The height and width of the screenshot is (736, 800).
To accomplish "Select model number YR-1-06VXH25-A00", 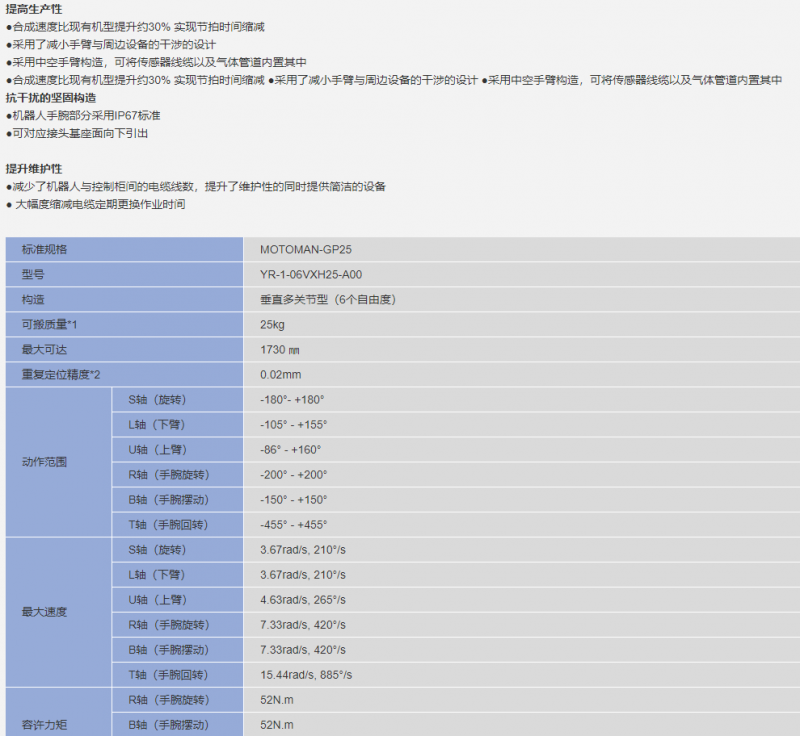I will coord(311,274).
